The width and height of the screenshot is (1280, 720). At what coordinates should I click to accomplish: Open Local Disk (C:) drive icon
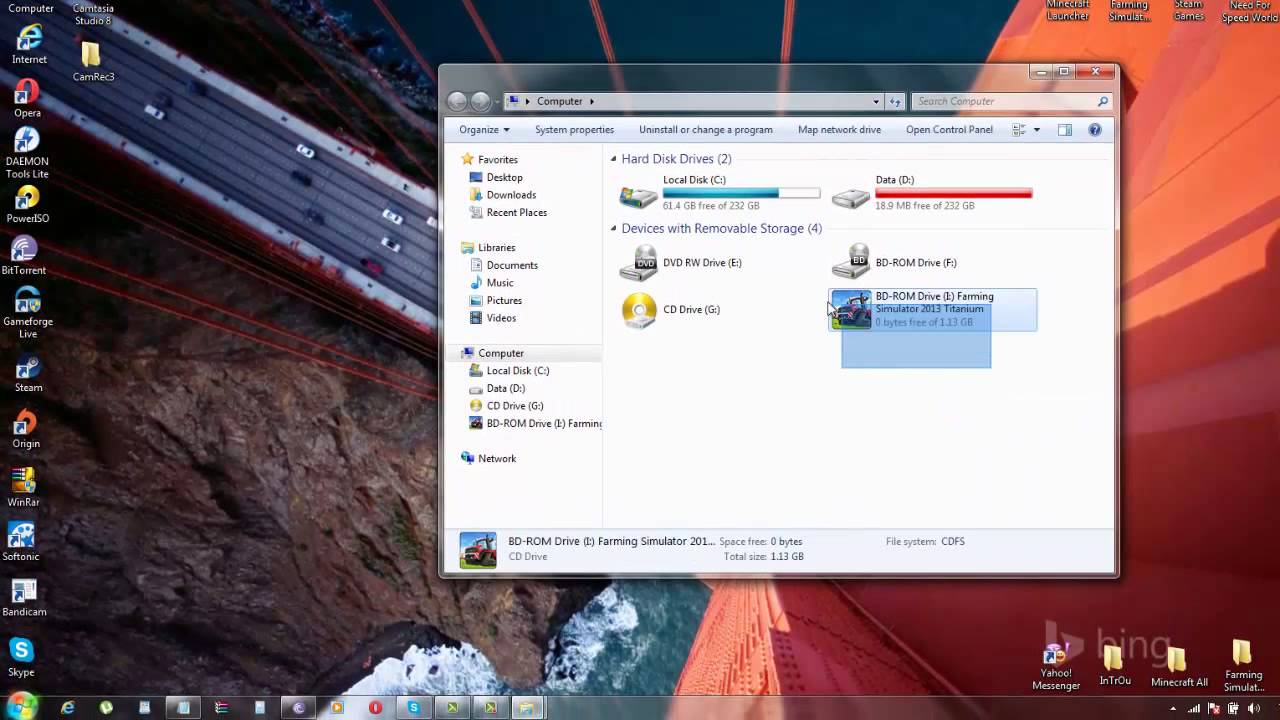click(639, 197)
